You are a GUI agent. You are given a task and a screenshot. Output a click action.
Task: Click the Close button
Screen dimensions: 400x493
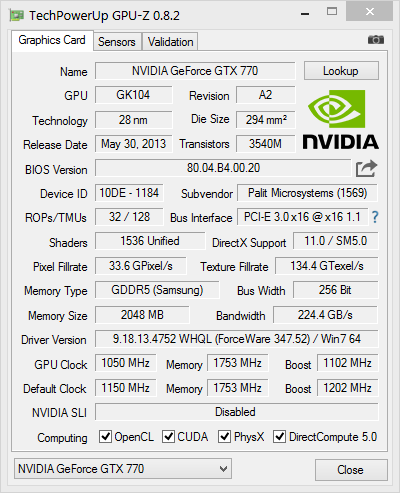coord(351,470)
